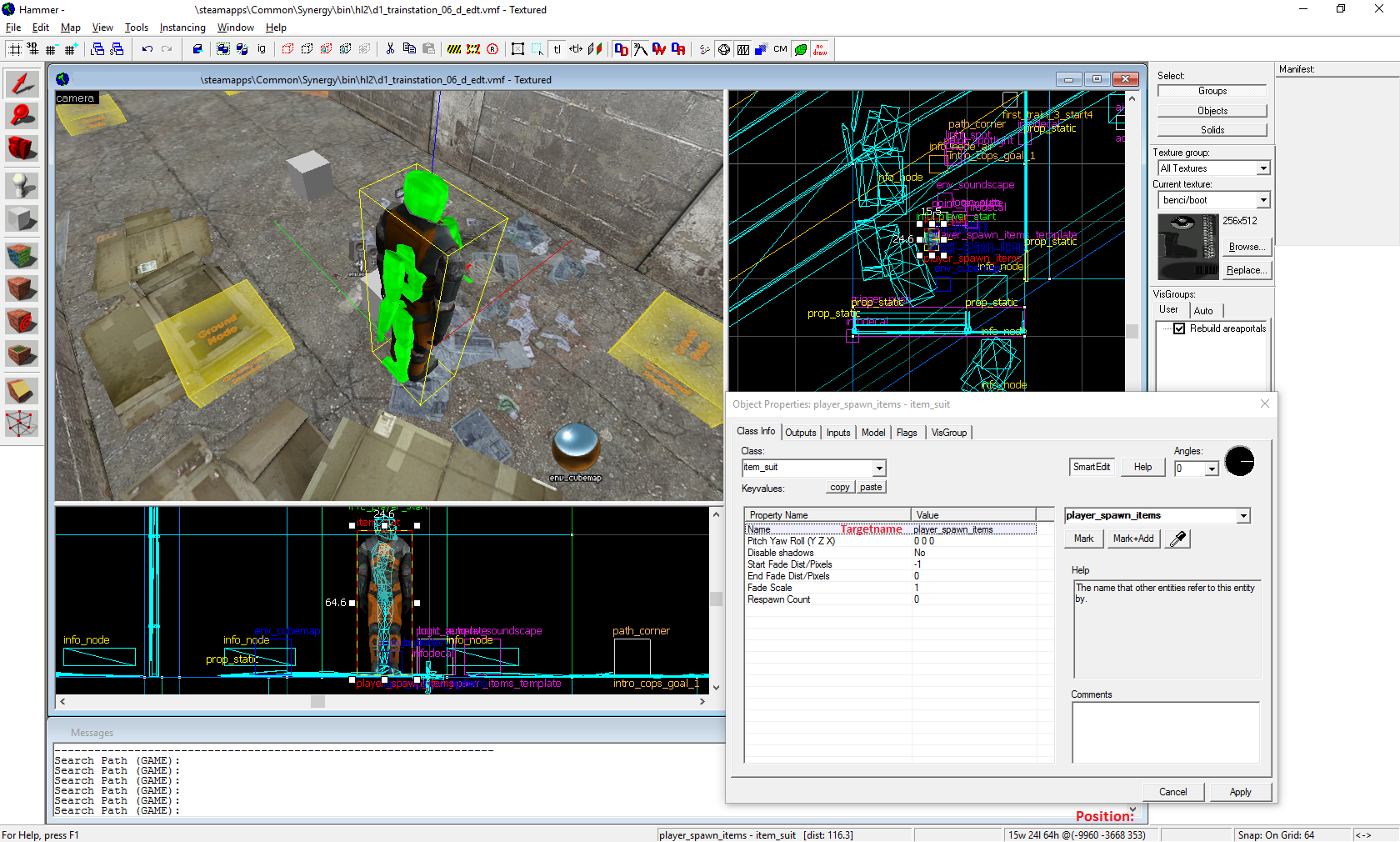Open the Instancing menu
This screenshot has width=1400, height=842.
tap(182, 28)
